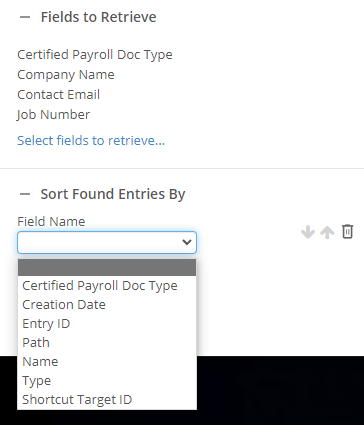364x425 pixels.
Task: Open the Field Name dropdown chevron
Action: (x=187, y=242)
